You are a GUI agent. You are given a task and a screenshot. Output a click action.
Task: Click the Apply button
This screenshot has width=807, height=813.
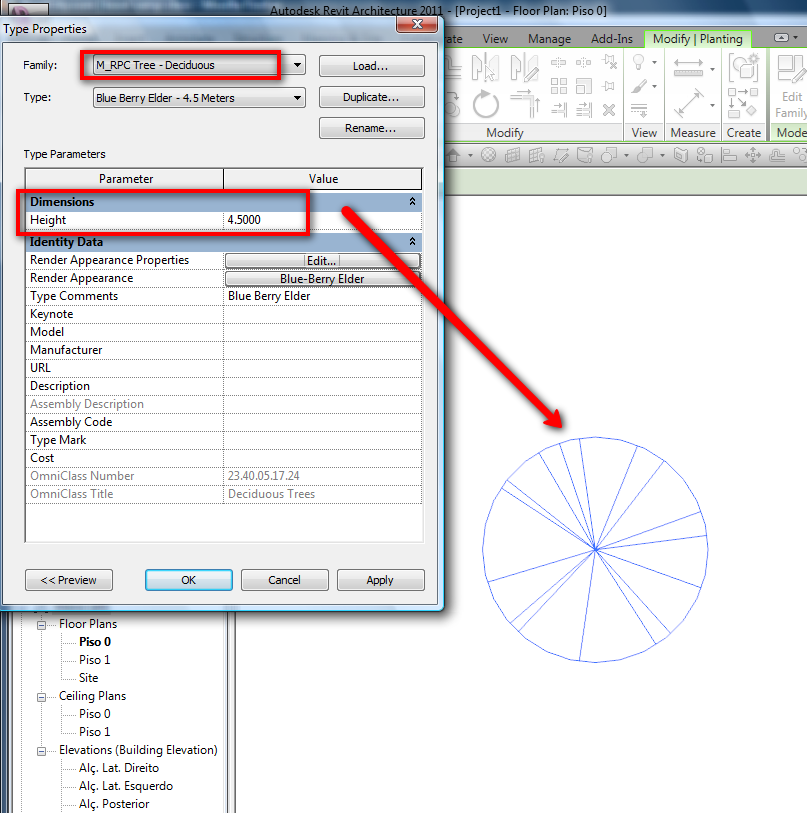click(x=381, y=580)
